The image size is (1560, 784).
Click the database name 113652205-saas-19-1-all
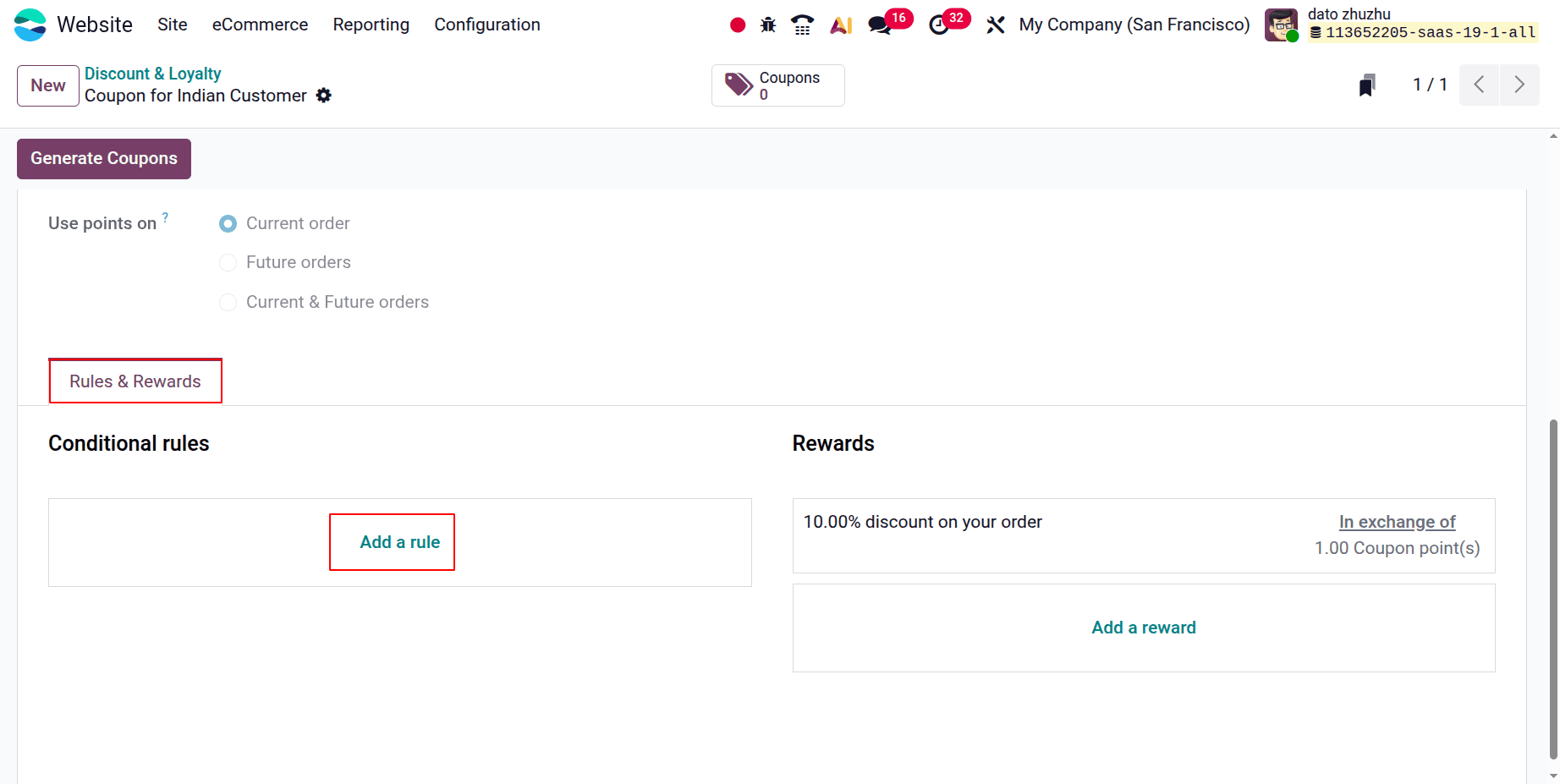(1431, 33)
